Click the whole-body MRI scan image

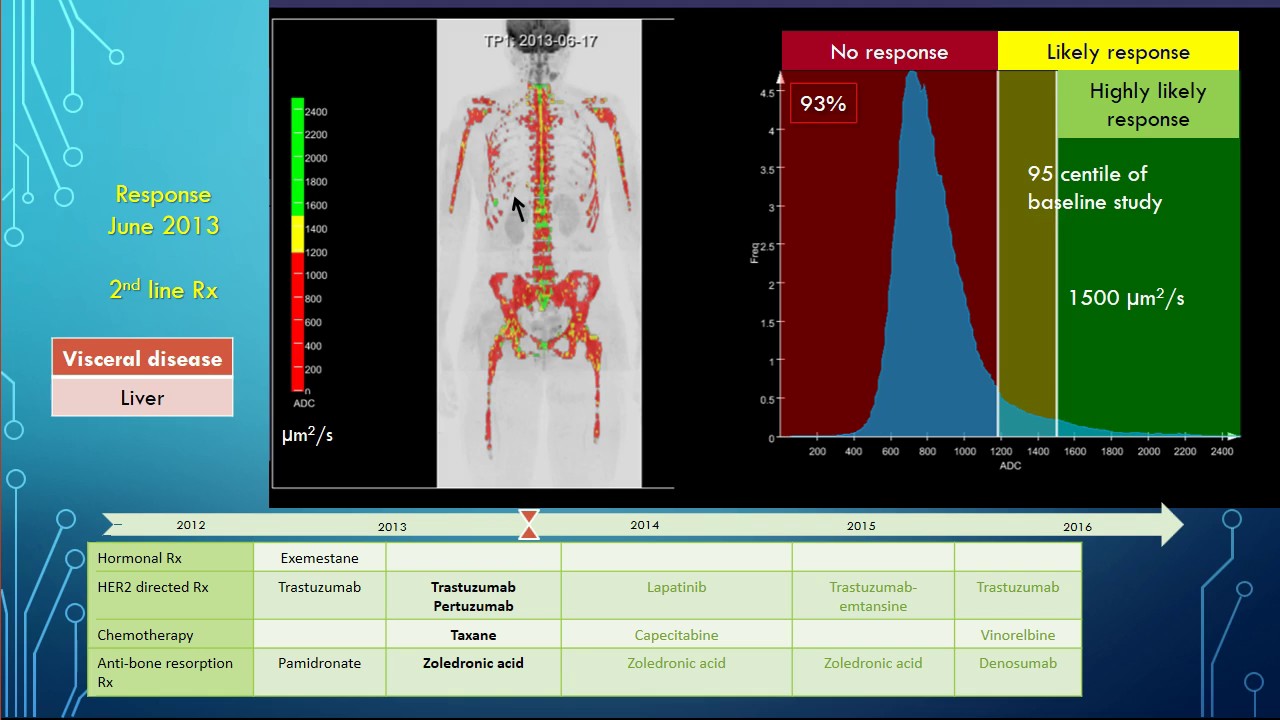tap(539, 255)
